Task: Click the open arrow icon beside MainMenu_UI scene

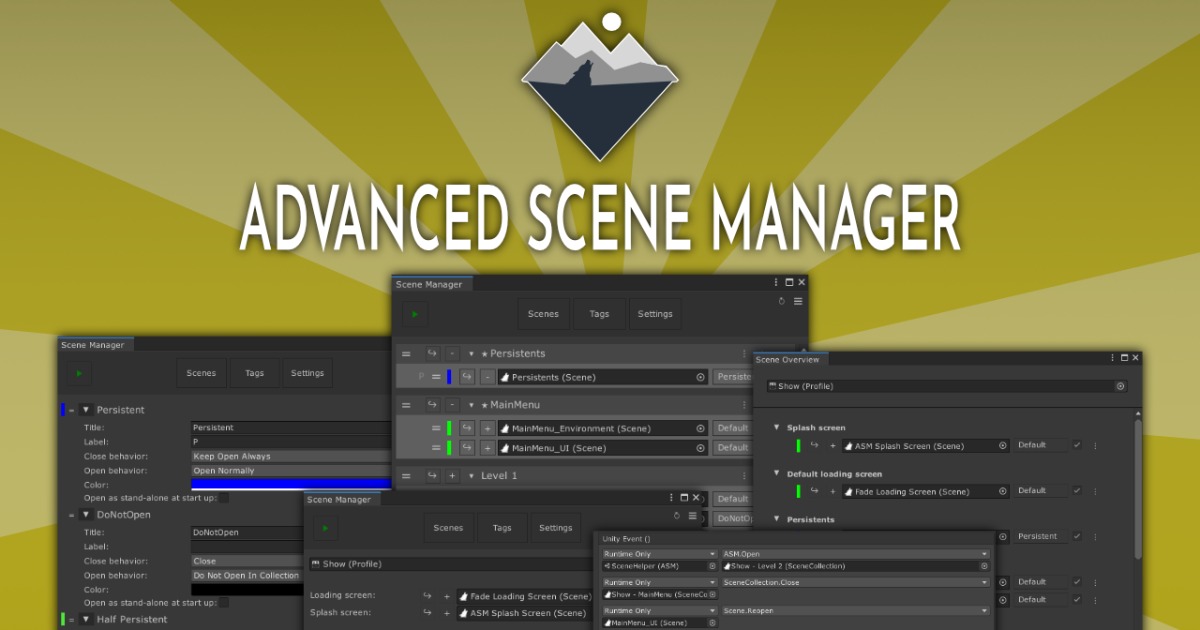Action: pyautogui.click(x=467, y=448)
